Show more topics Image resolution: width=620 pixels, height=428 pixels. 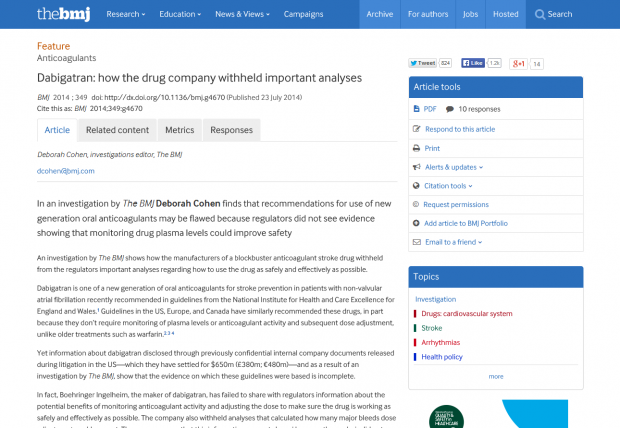click(496, 377)
